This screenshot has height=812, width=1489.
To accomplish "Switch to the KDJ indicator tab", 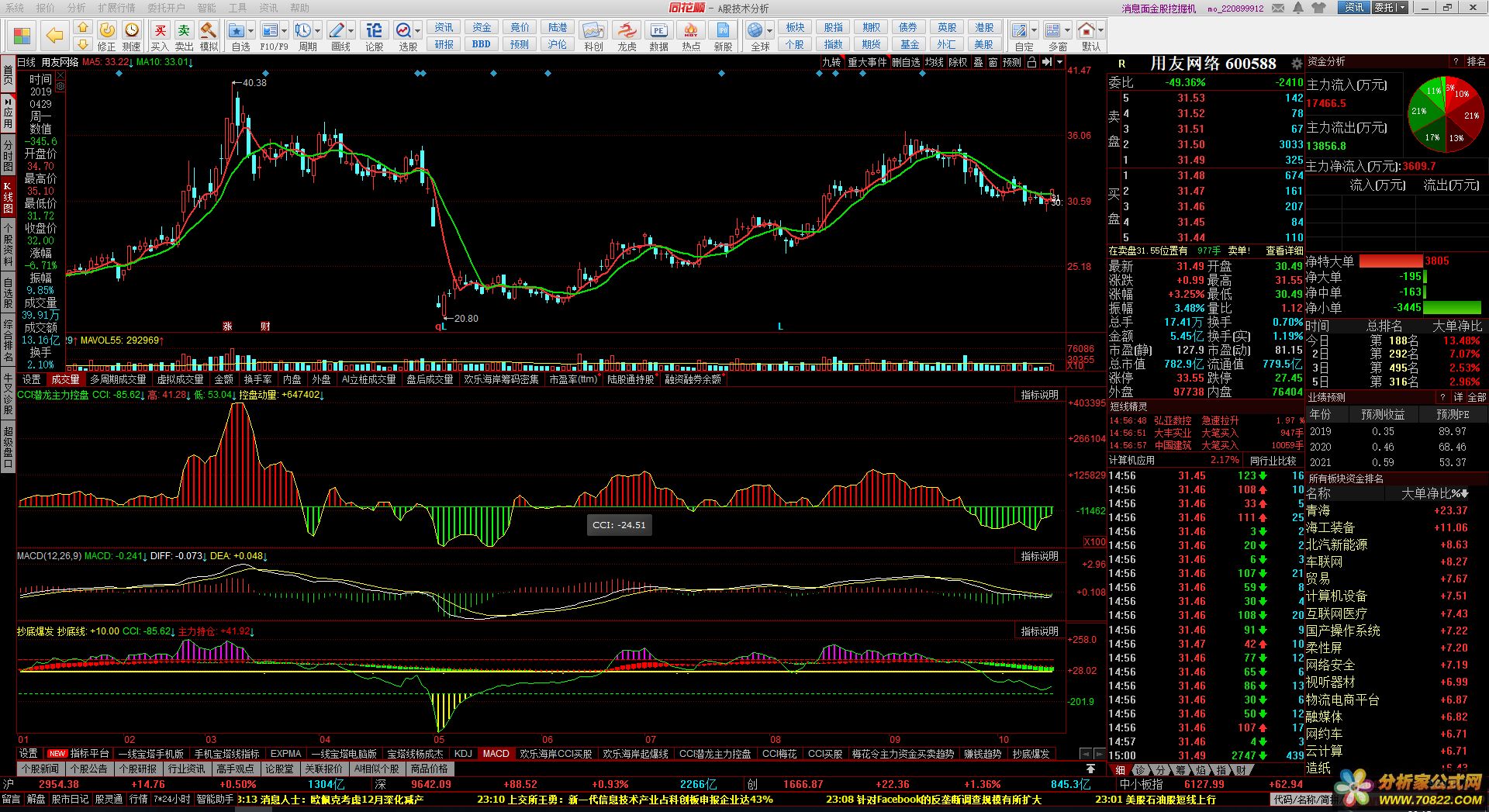I will (x=463, y=754).
